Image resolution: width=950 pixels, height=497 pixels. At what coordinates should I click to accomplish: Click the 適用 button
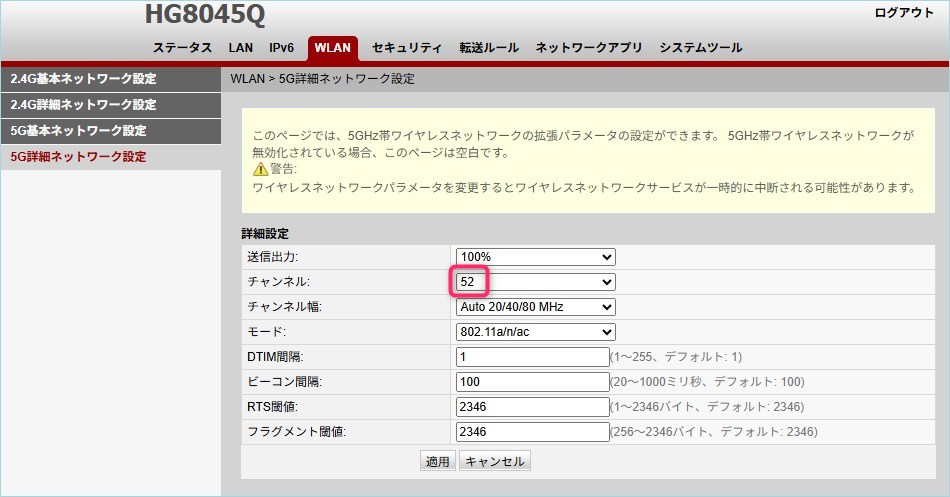437,461
